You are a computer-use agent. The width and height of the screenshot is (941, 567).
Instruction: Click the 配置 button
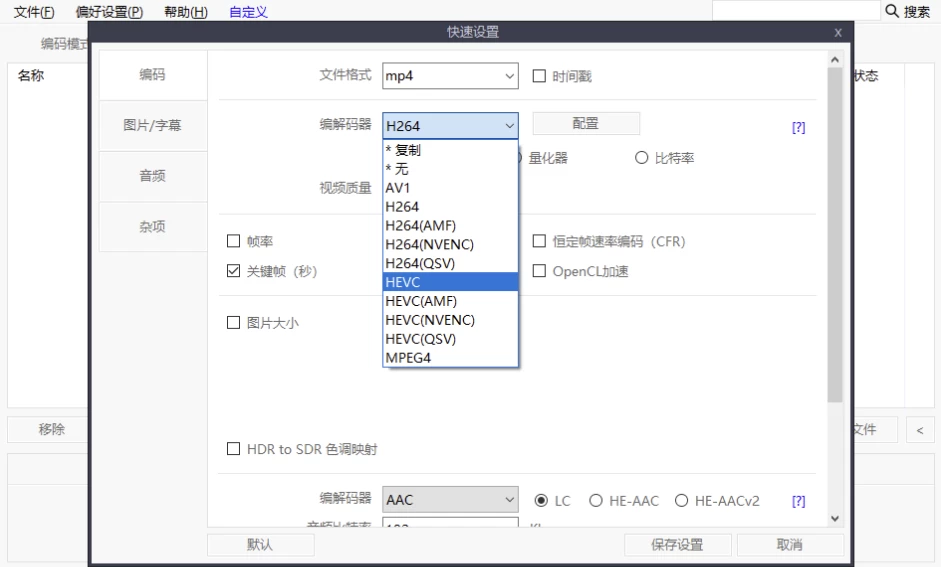click(x=585, y=124)
